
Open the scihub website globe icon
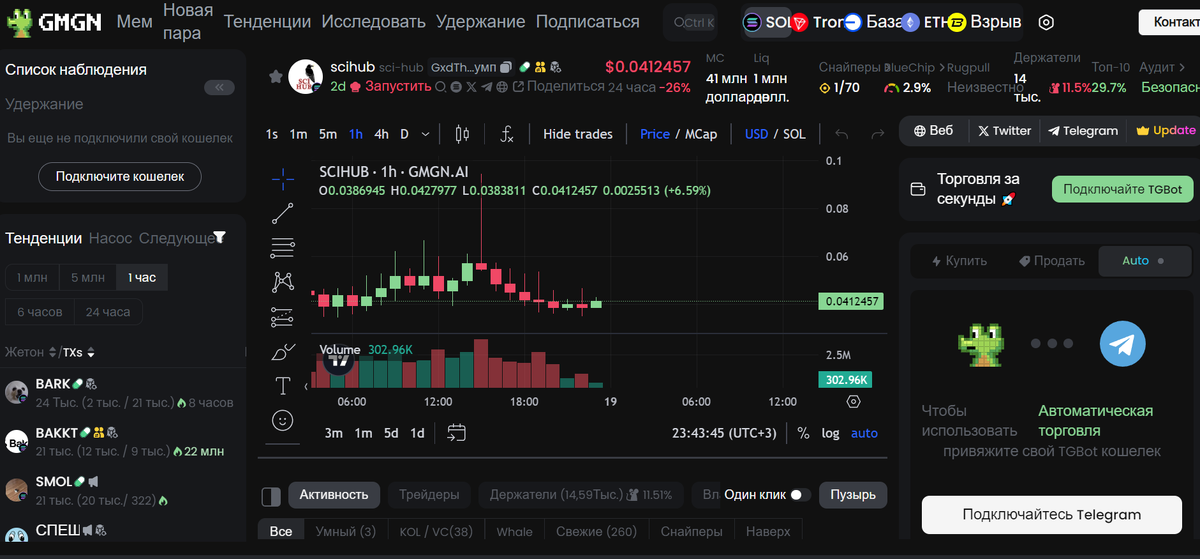tap(502, 87)
